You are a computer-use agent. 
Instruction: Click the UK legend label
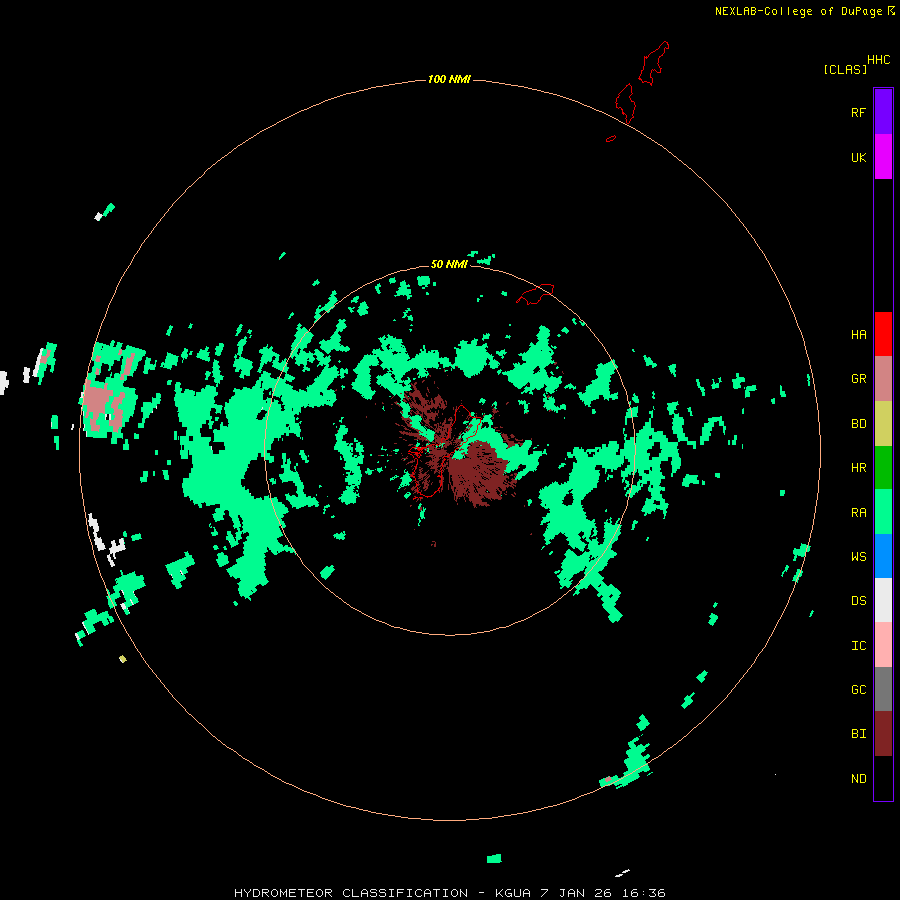point(858,157)
